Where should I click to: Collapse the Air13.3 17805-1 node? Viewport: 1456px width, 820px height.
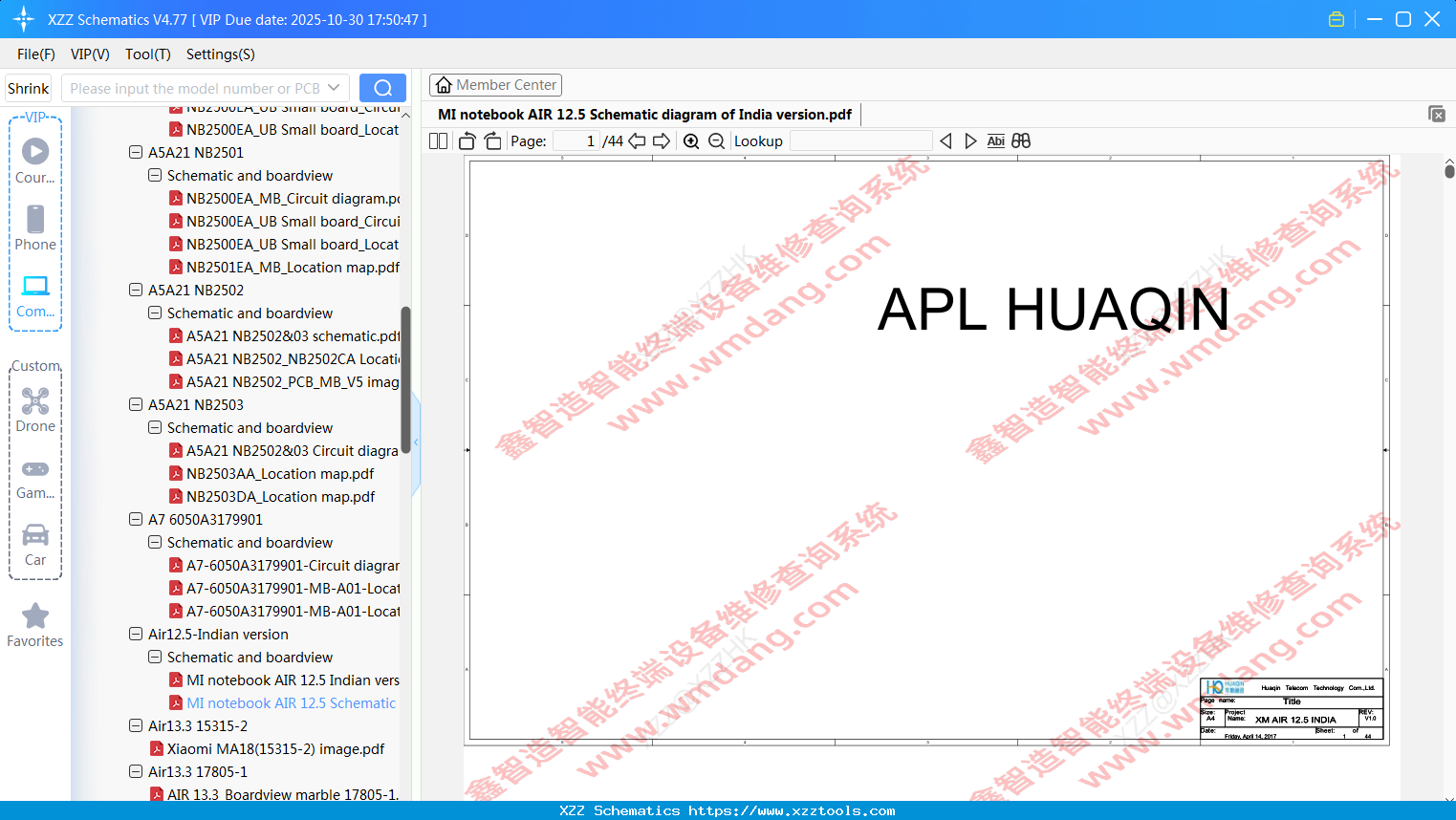tap(136, 771)
